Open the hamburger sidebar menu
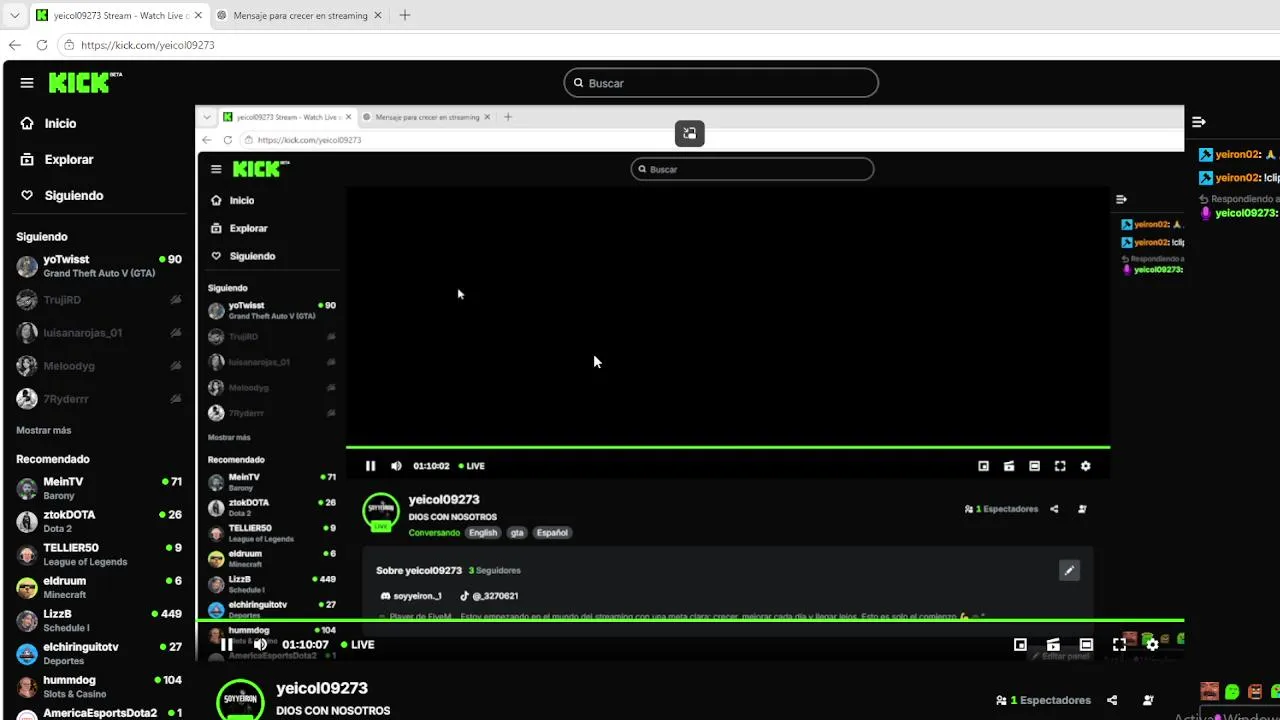The width and height of the screenshot is (1280, 720). point(27,83)
